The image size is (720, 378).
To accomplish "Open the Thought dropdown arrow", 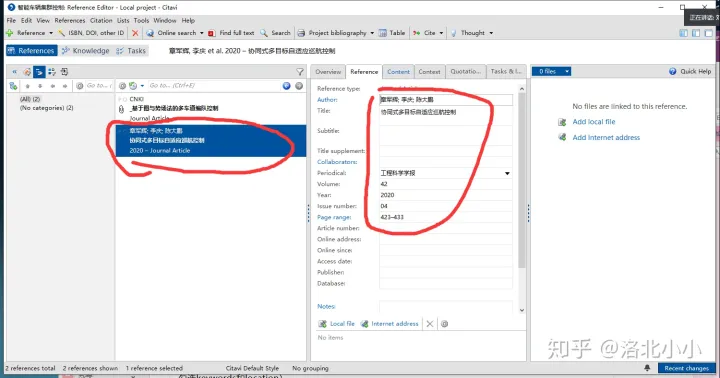I will point(491,33).
